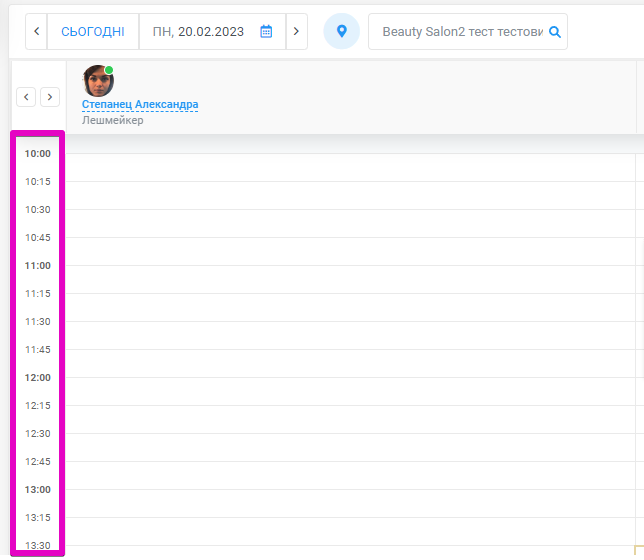644x560 pixels.
Task: Select the 10:15 time label
Action: (x=38, y=182)
